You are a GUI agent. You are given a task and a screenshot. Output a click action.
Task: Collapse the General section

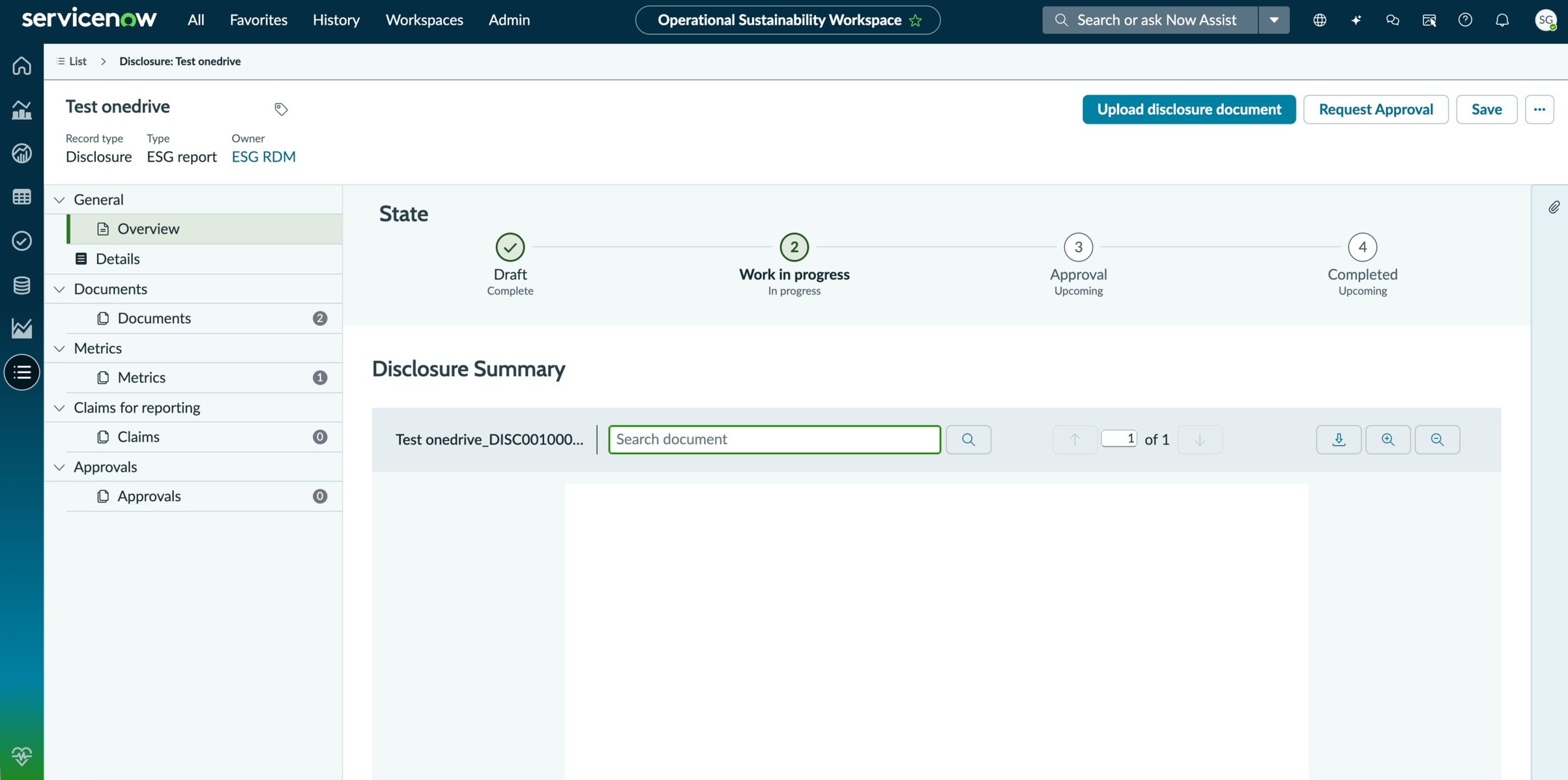click(59, 199)
